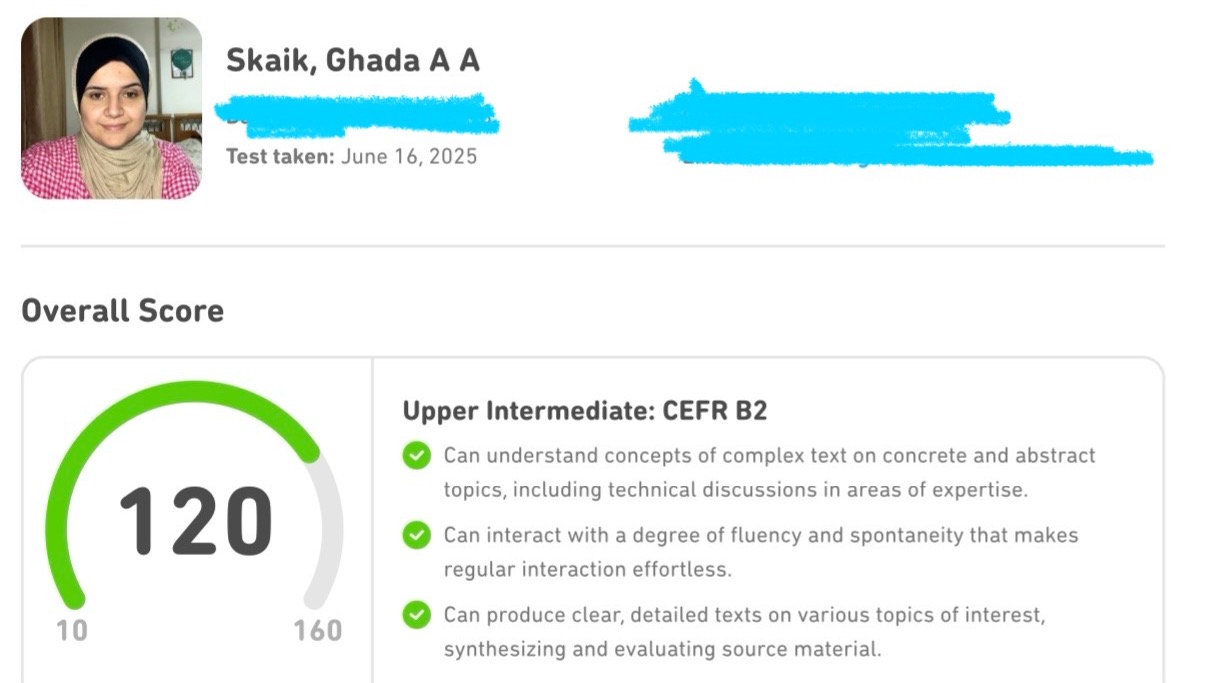The height and width of the screenshot is (683, 1210).
Task: Click the 'Test taken: June 16, 2025' text
Action: [352, 156]
